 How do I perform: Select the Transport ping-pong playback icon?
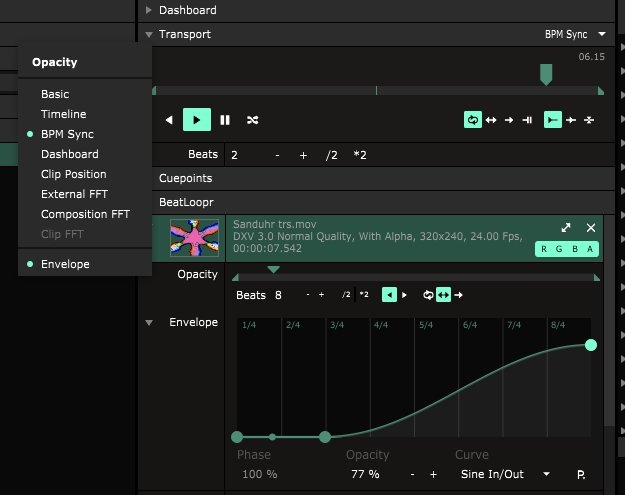pos(491,120)
